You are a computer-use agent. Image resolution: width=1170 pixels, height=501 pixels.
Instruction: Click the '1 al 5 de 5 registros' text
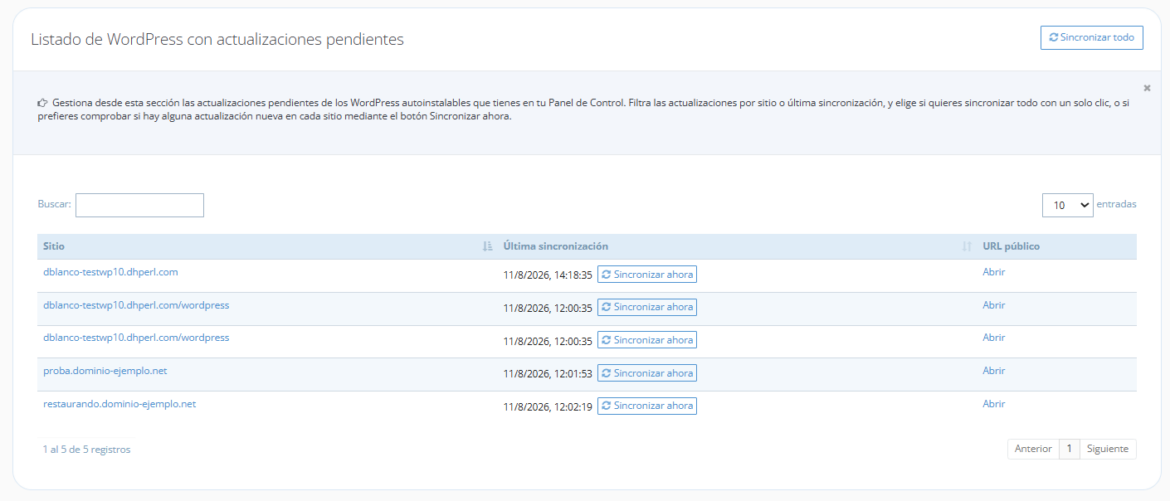tap(87, 449)
